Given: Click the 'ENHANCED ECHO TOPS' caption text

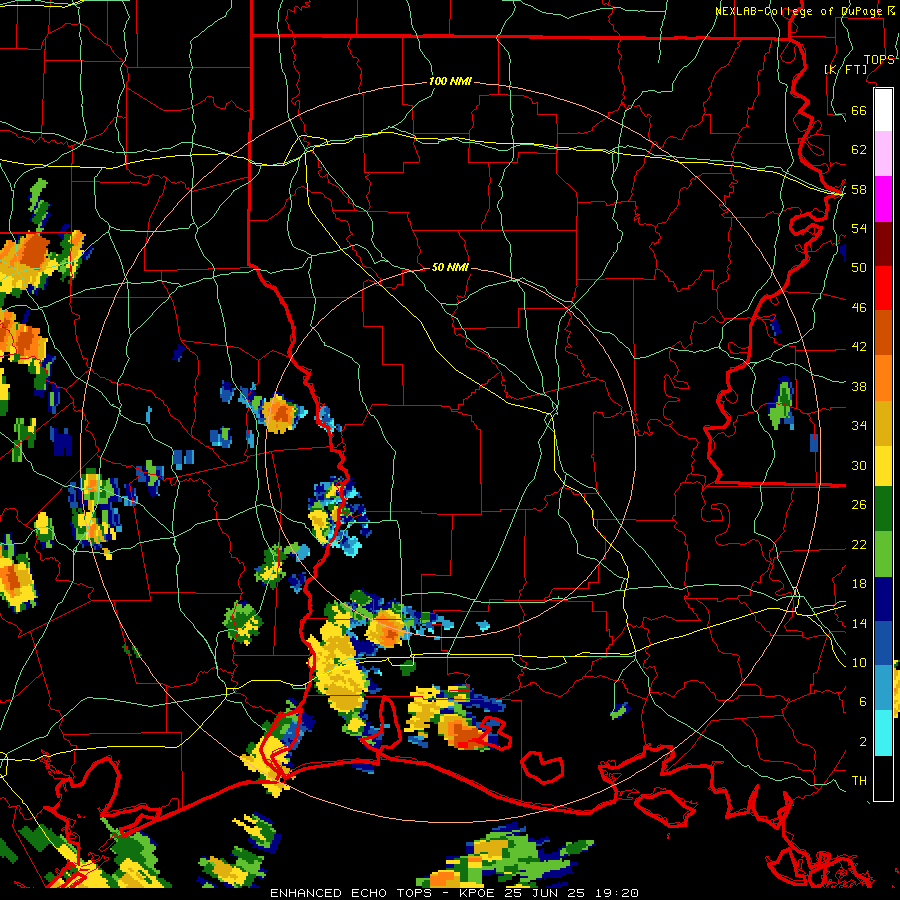Looking at the screenshot, I should click(x=351, y=893).
